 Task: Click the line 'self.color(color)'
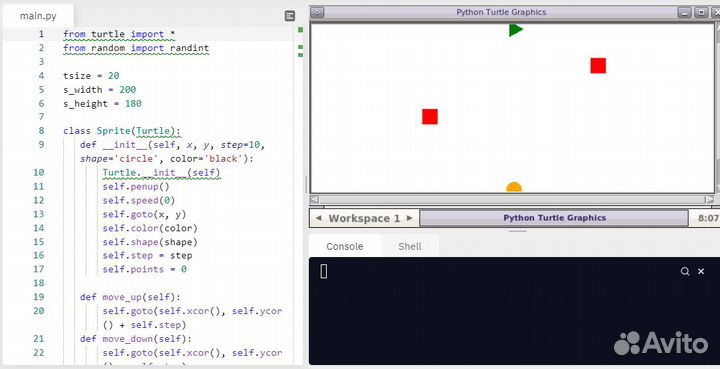[150, 228]
